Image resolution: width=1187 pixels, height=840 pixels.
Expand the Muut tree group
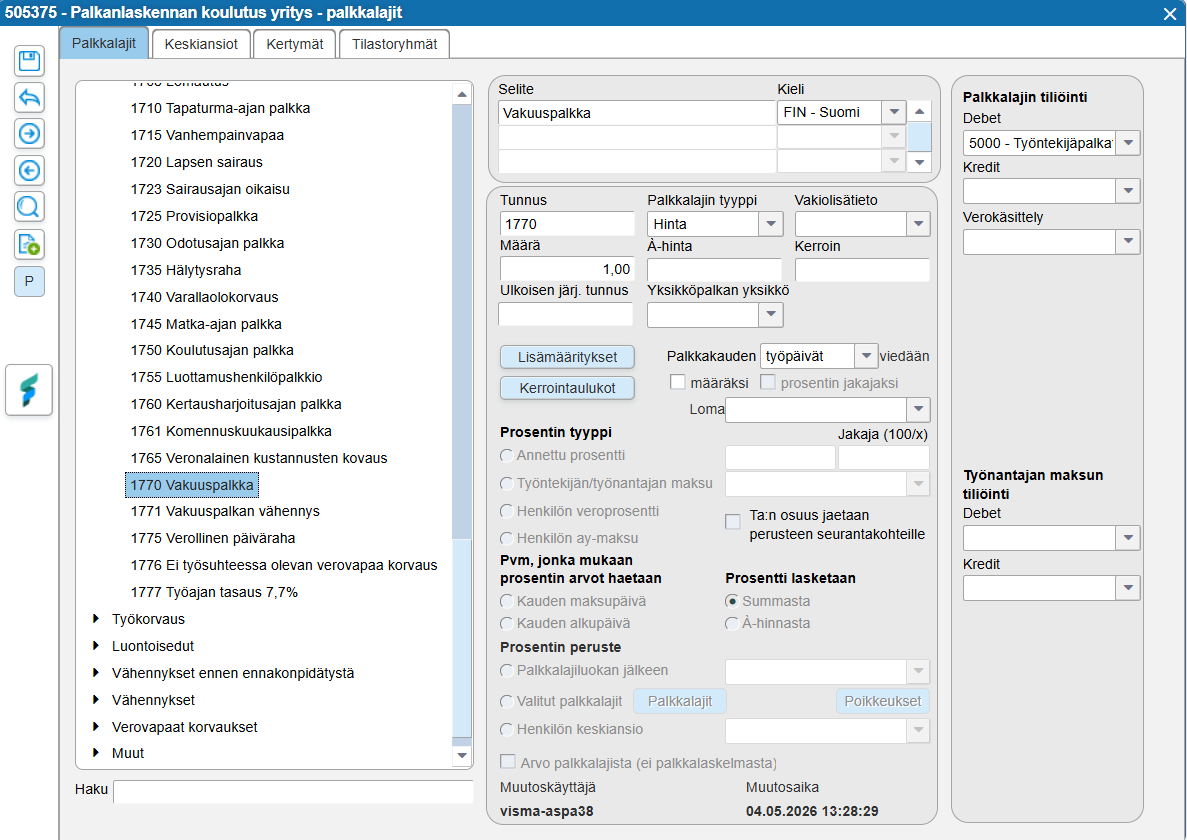[96, 752]
